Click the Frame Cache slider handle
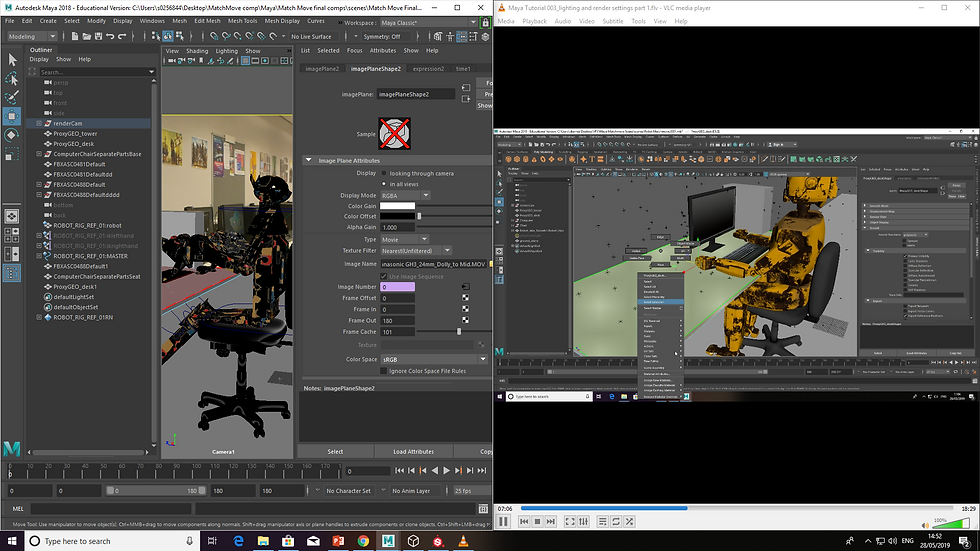The height and width of the screenshot is (551, 980). 459,332
